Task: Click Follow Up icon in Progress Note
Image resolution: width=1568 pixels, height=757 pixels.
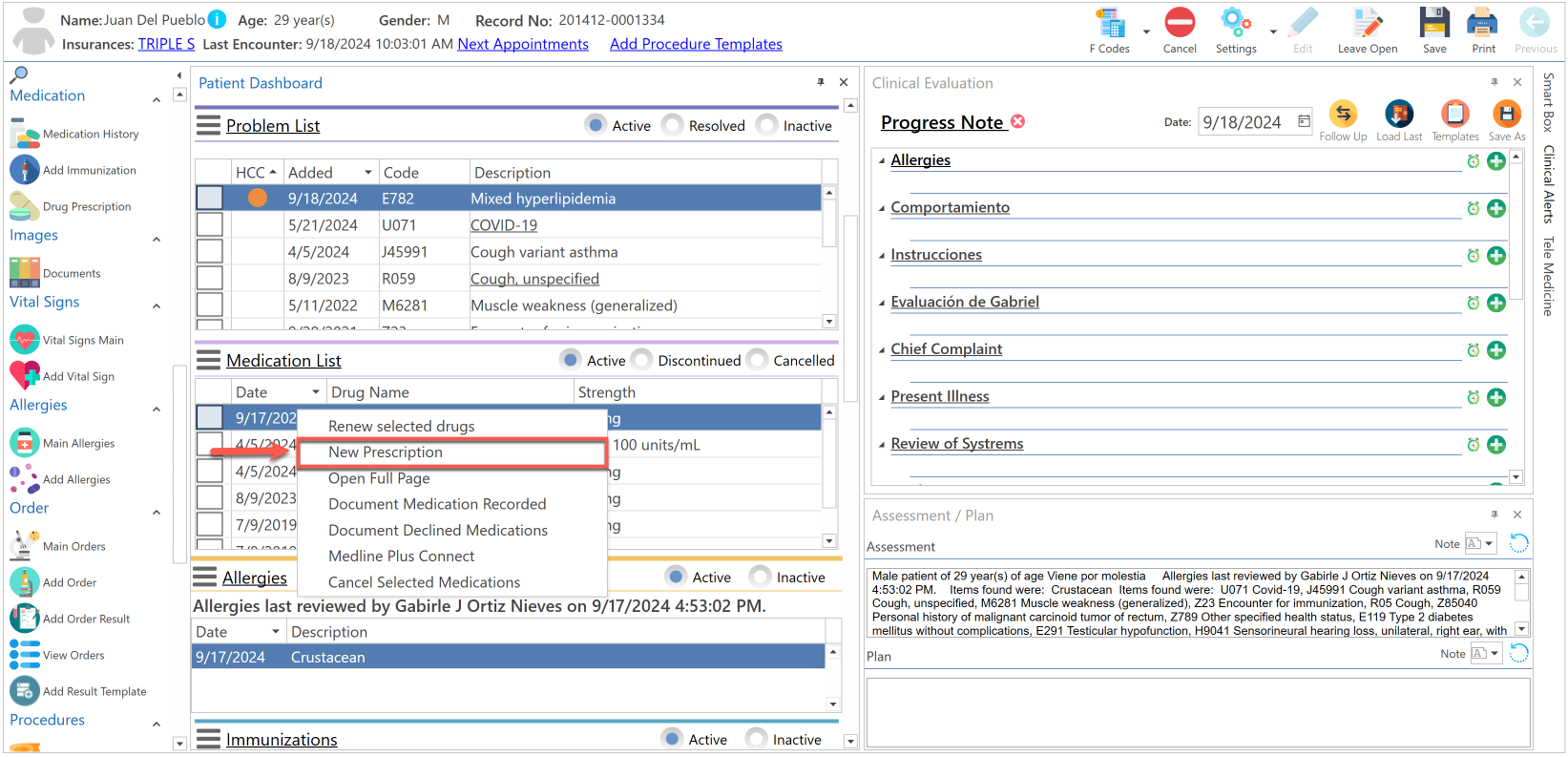Action: 1343,115
